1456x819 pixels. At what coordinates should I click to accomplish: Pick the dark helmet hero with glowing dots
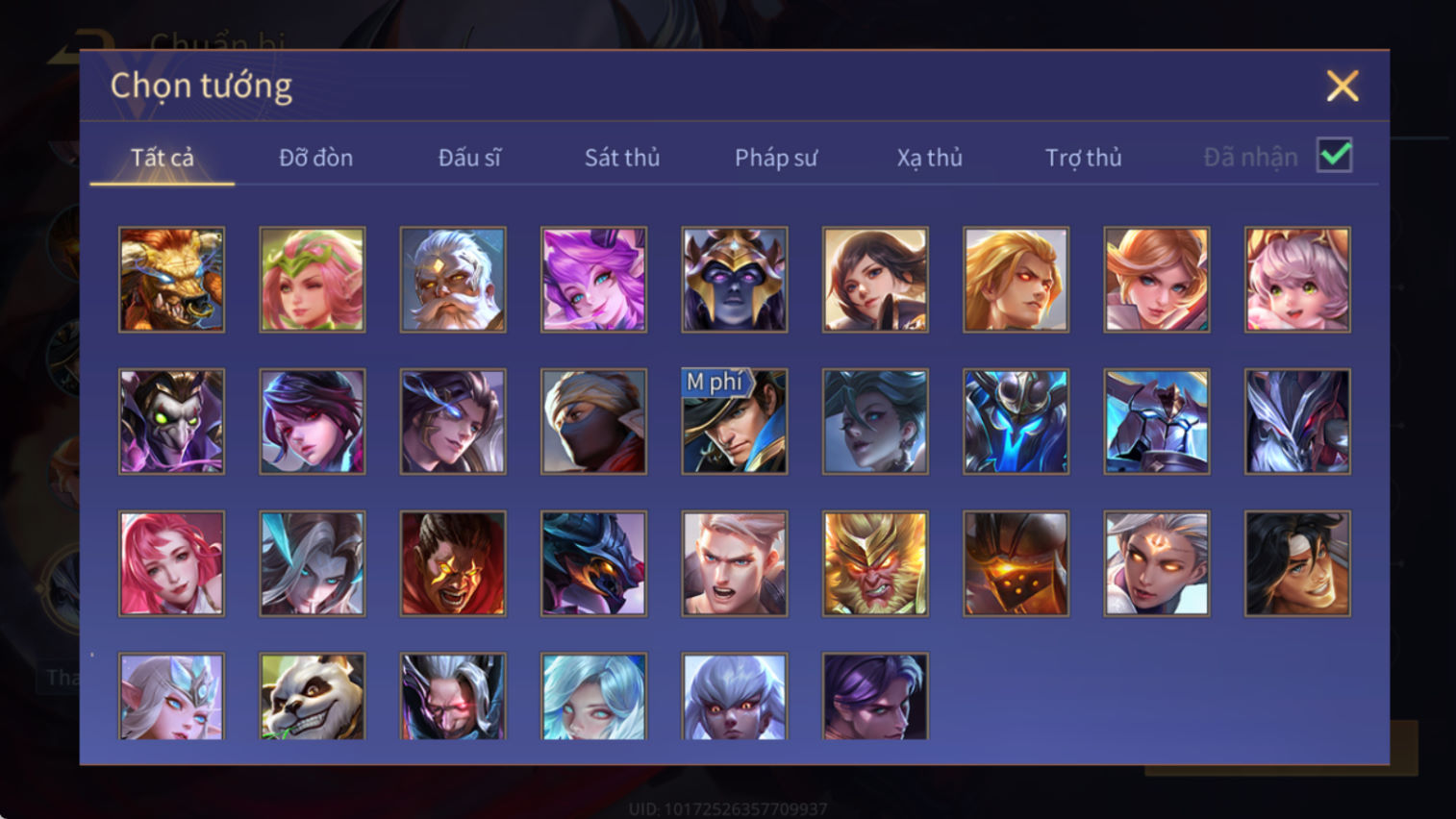(x=1016, y=563)
